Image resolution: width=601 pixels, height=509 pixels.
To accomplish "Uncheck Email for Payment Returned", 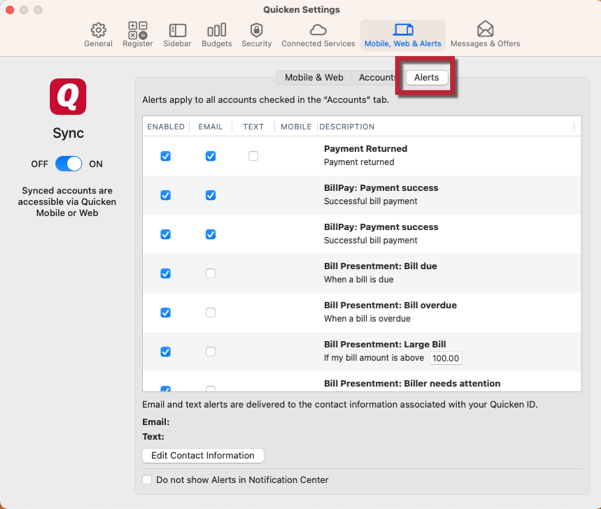I will tap(210, 156).
